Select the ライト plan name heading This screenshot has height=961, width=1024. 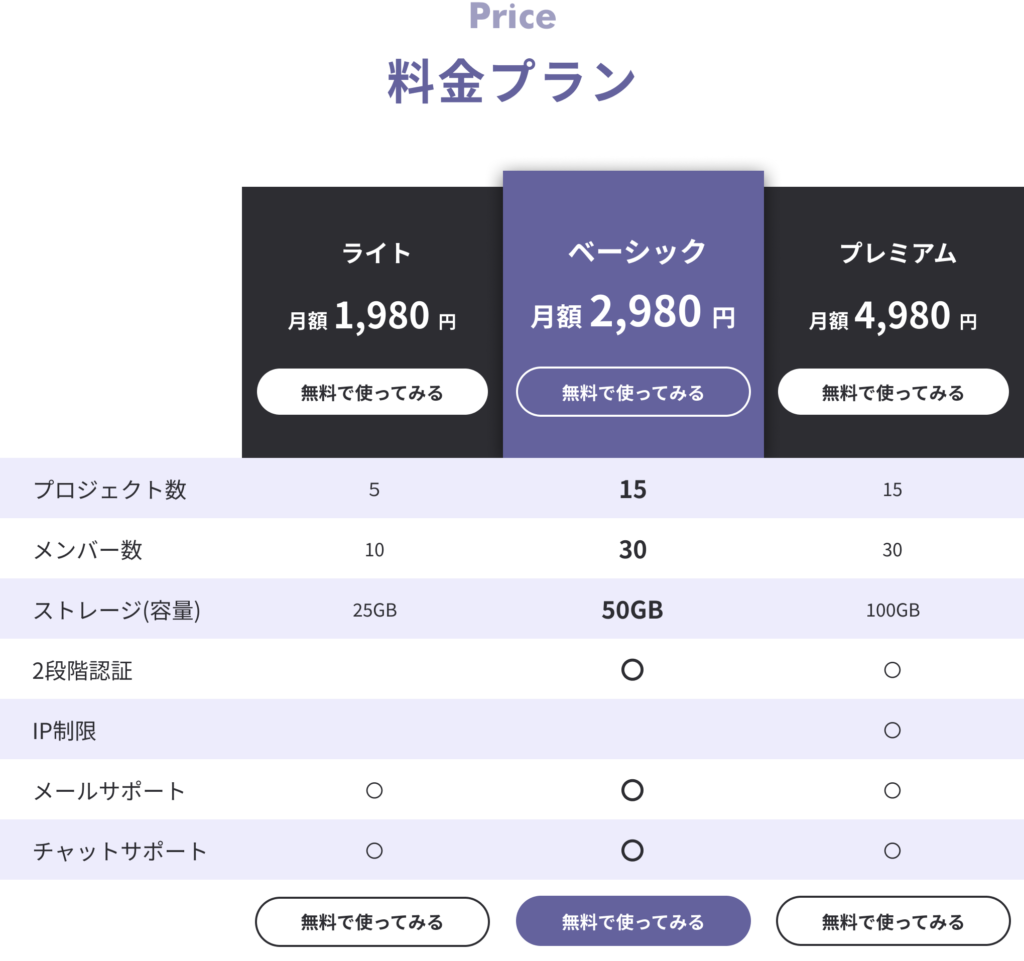pos(376,253)
